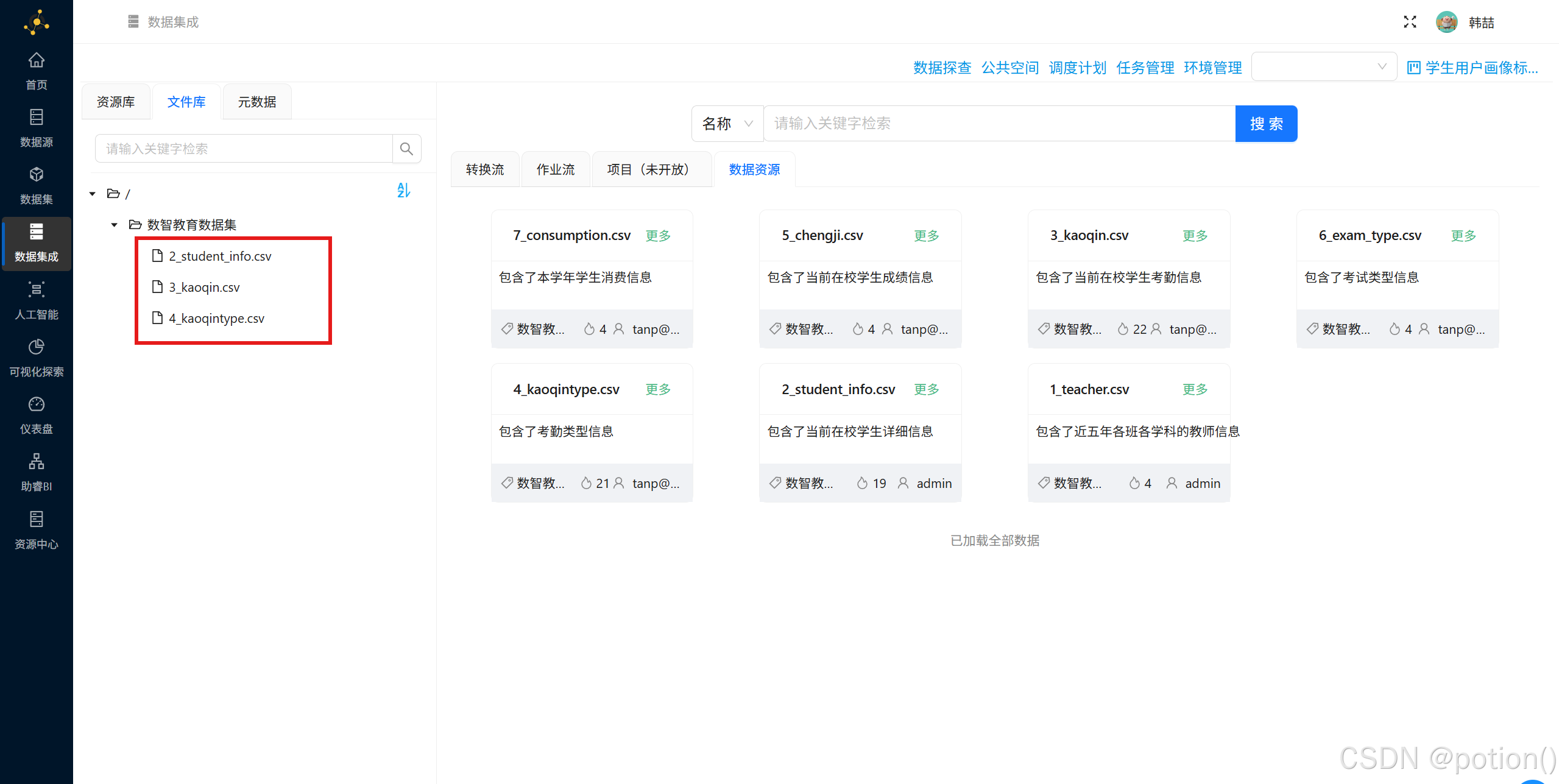Open the 任务管理 link
This screenshot has width=1559, height=784.
click(1145, 68)
